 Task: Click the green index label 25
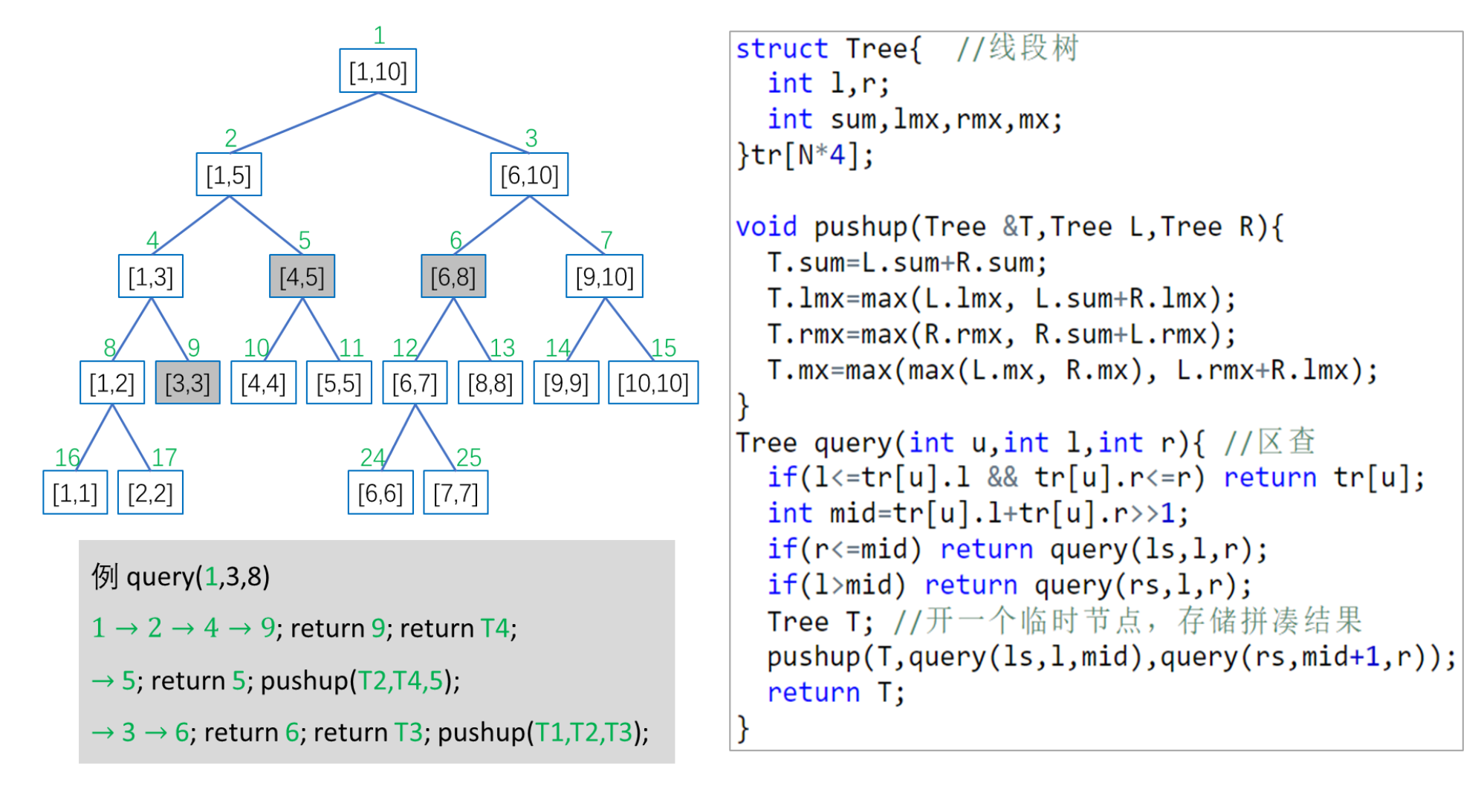coord(468,457)
